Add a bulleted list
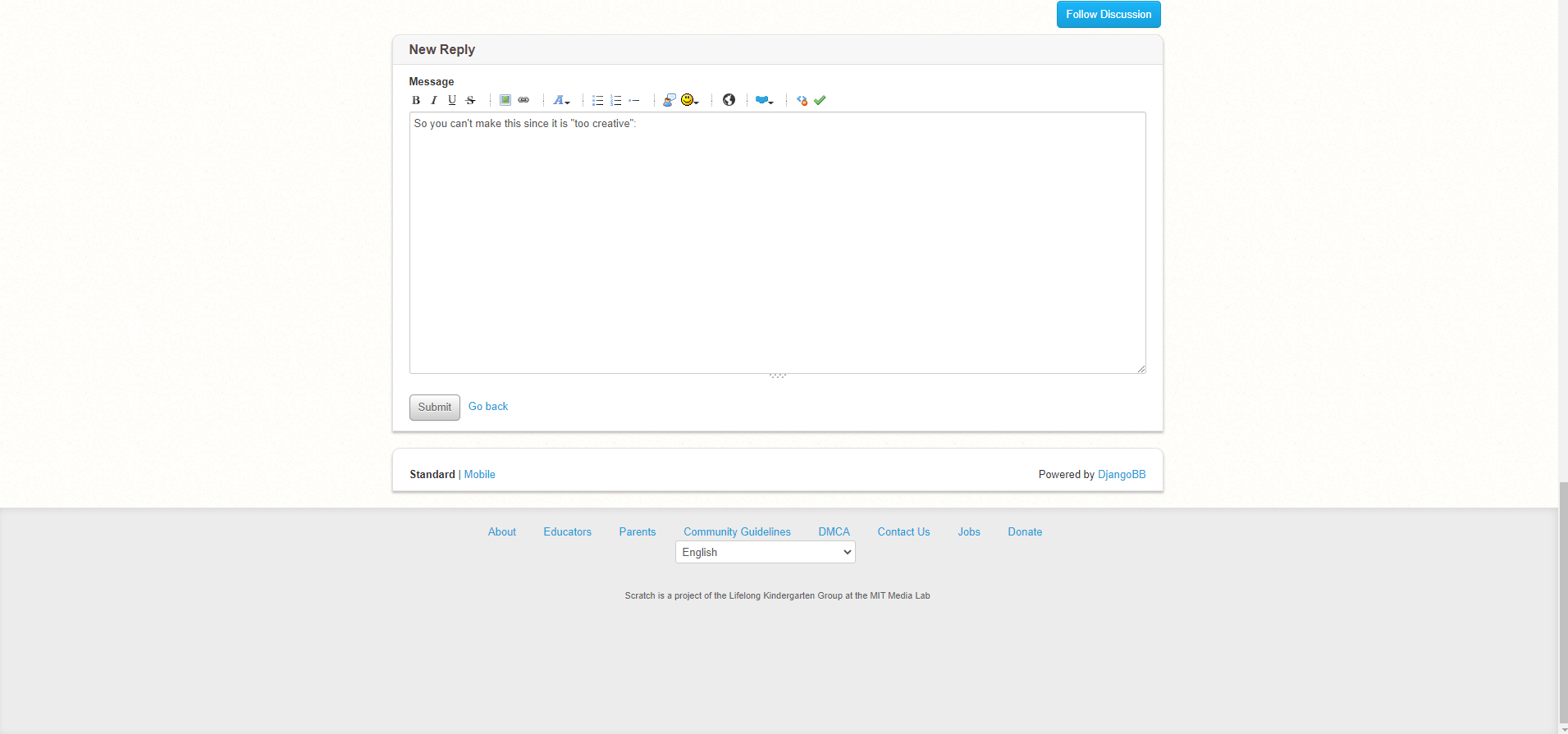Viewport: 1568px width, 734px height. point(597,100)
